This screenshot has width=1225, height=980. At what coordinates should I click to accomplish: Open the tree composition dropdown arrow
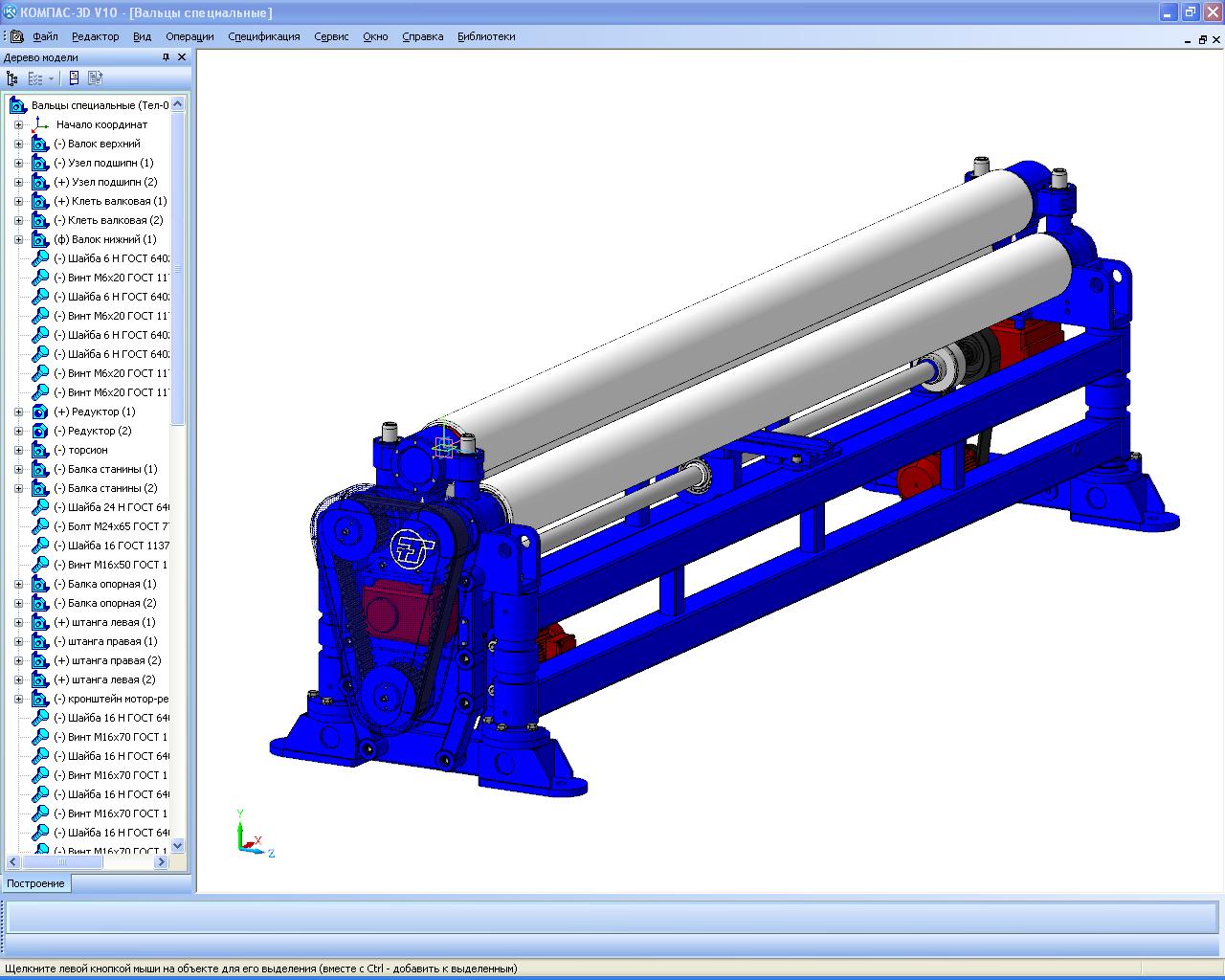pyautogui.click(x=52, y=78)
